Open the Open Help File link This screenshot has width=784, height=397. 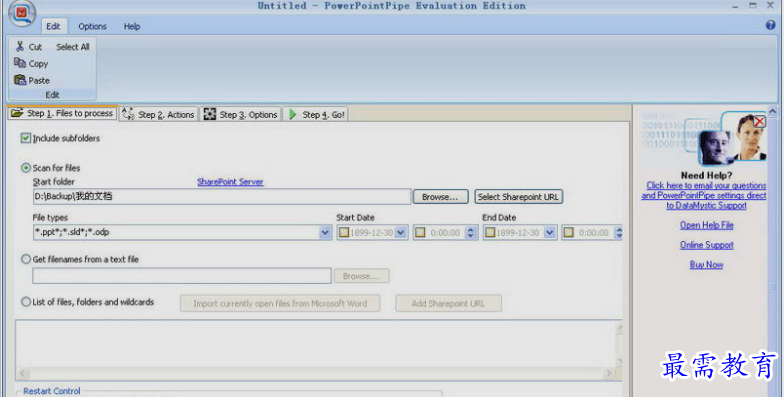point(706,226)
